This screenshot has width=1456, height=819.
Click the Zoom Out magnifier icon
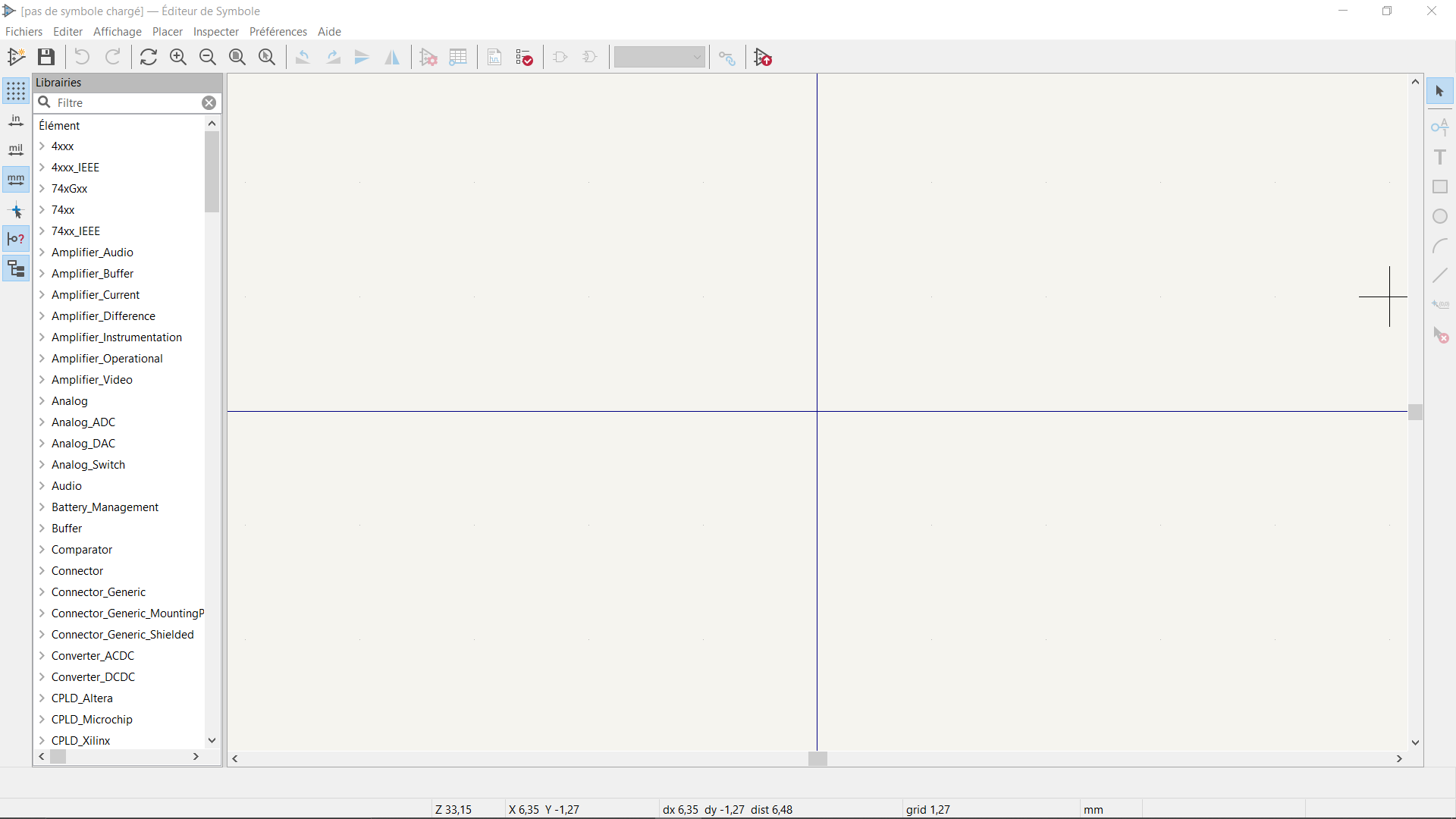208,57
